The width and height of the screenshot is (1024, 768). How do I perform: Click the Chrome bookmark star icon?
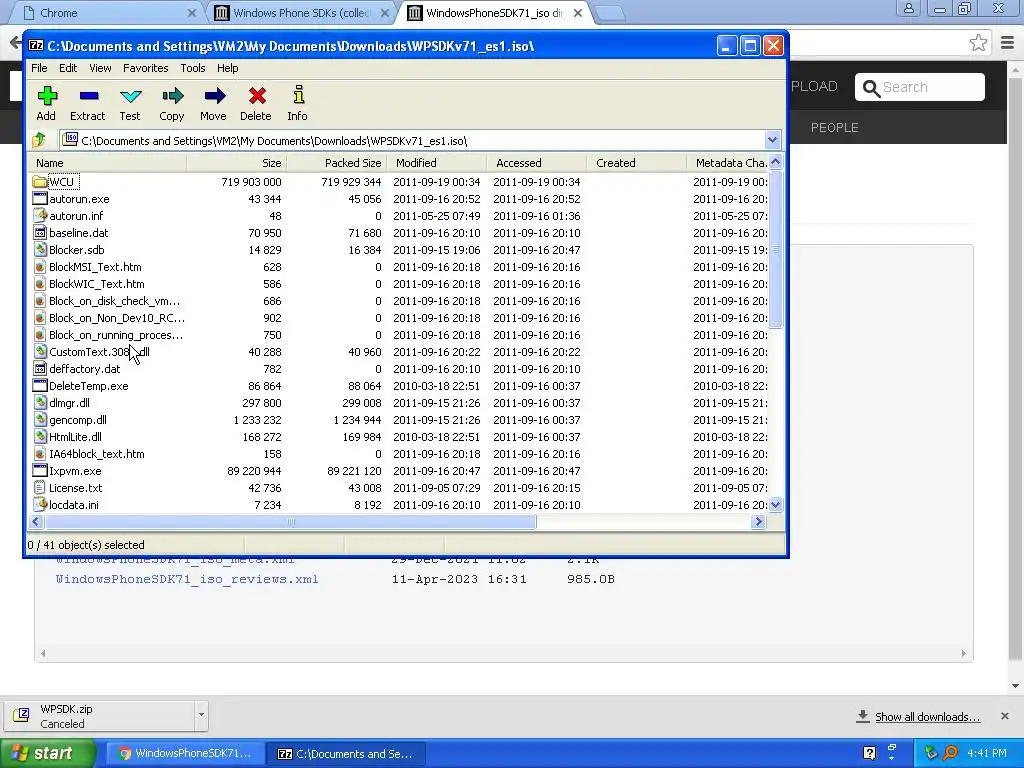coord(978,43)
